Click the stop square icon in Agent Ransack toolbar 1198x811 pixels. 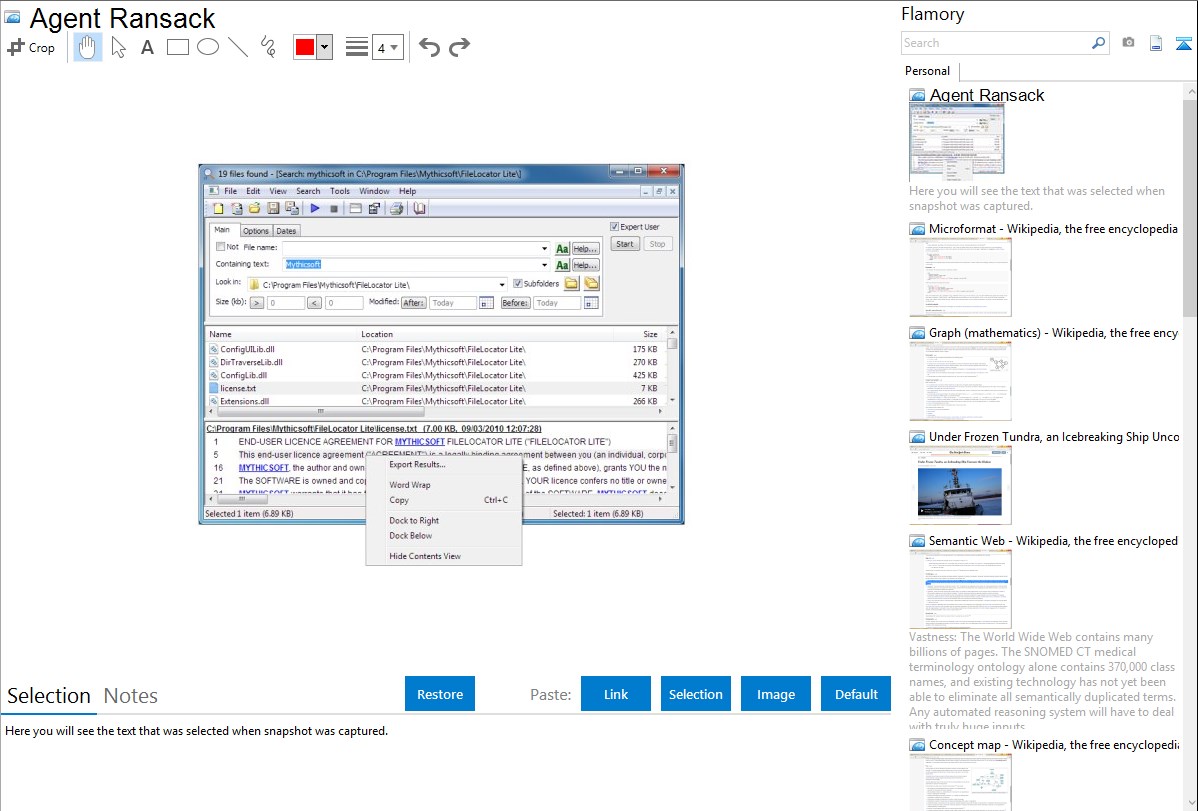pos(334,208)
